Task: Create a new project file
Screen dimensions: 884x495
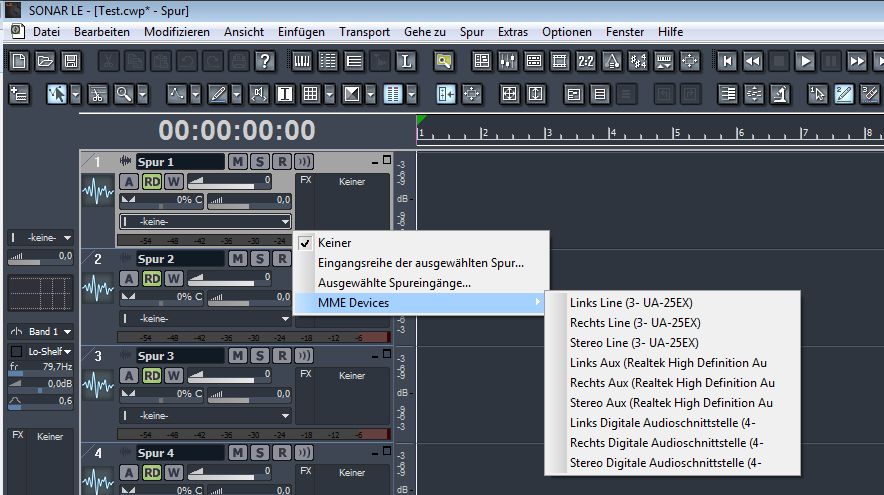Action: [19, 61]
